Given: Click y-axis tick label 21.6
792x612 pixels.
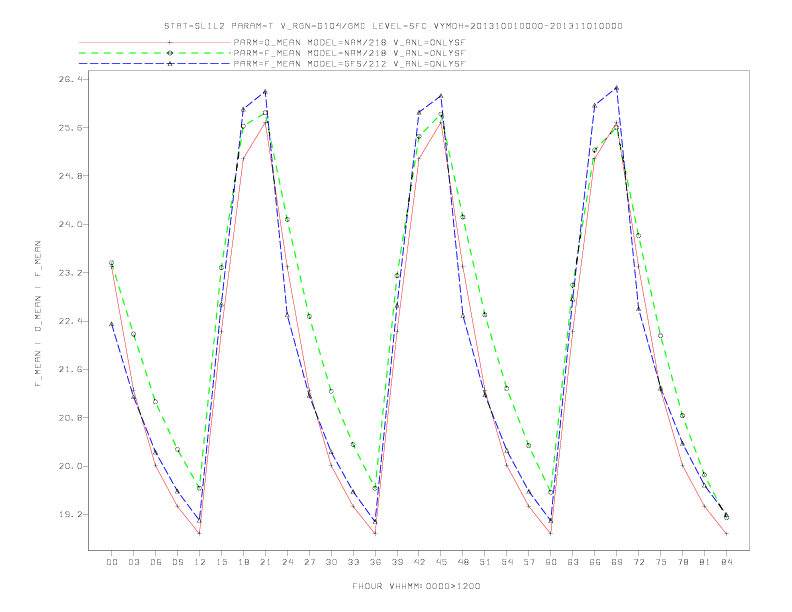Looking at the screenshot, I should pos(70,369).
